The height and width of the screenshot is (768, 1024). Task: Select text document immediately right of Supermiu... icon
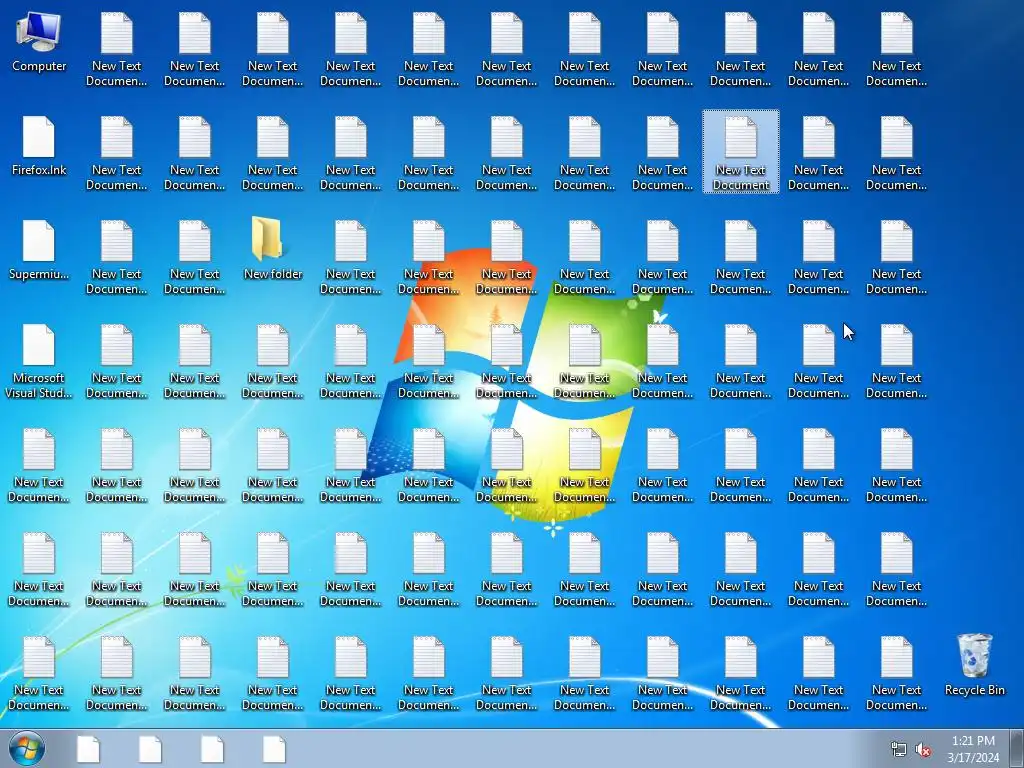pos(116,257)
